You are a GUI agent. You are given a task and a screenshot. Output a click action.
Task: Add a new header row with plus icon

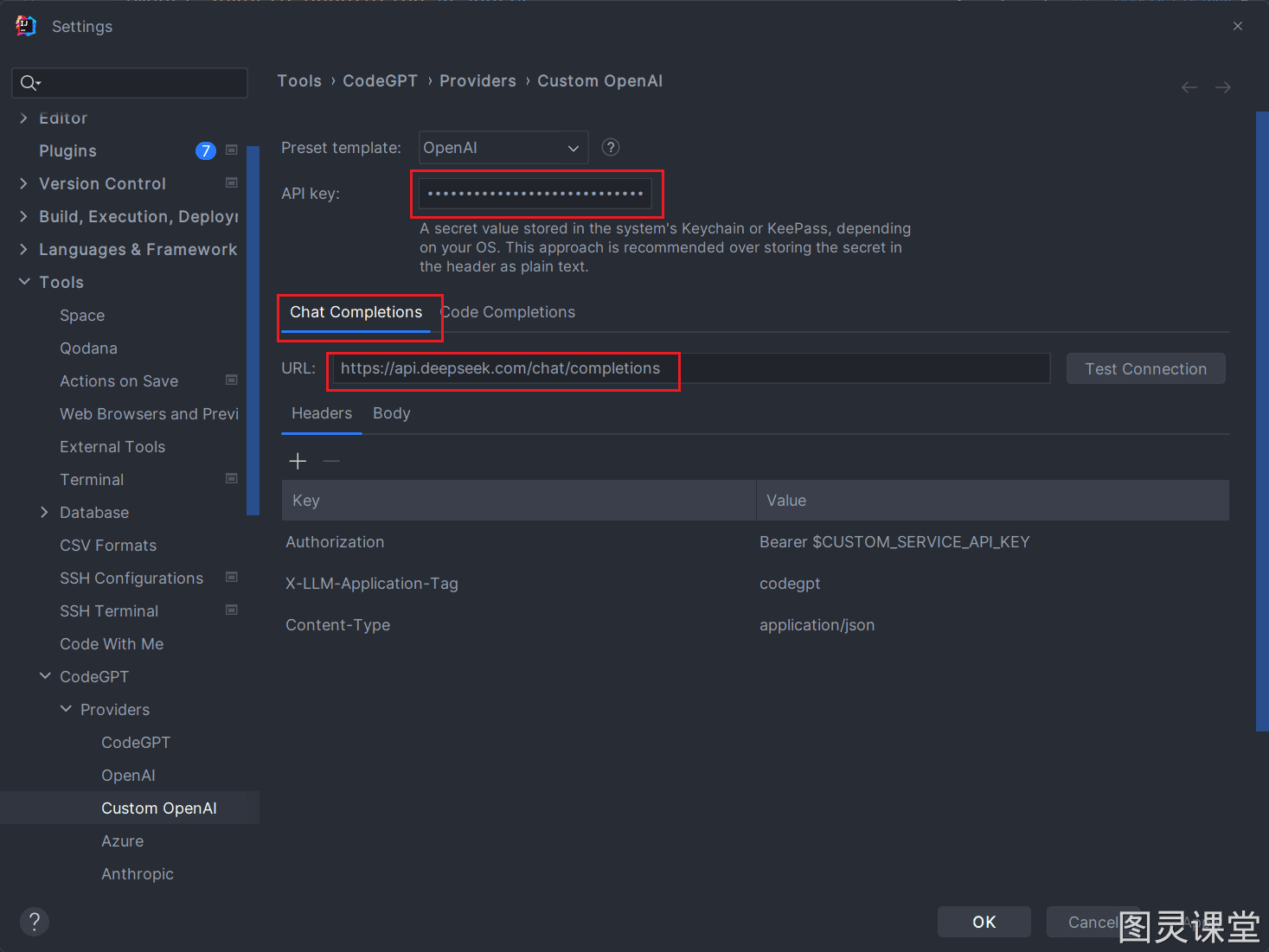298,461
